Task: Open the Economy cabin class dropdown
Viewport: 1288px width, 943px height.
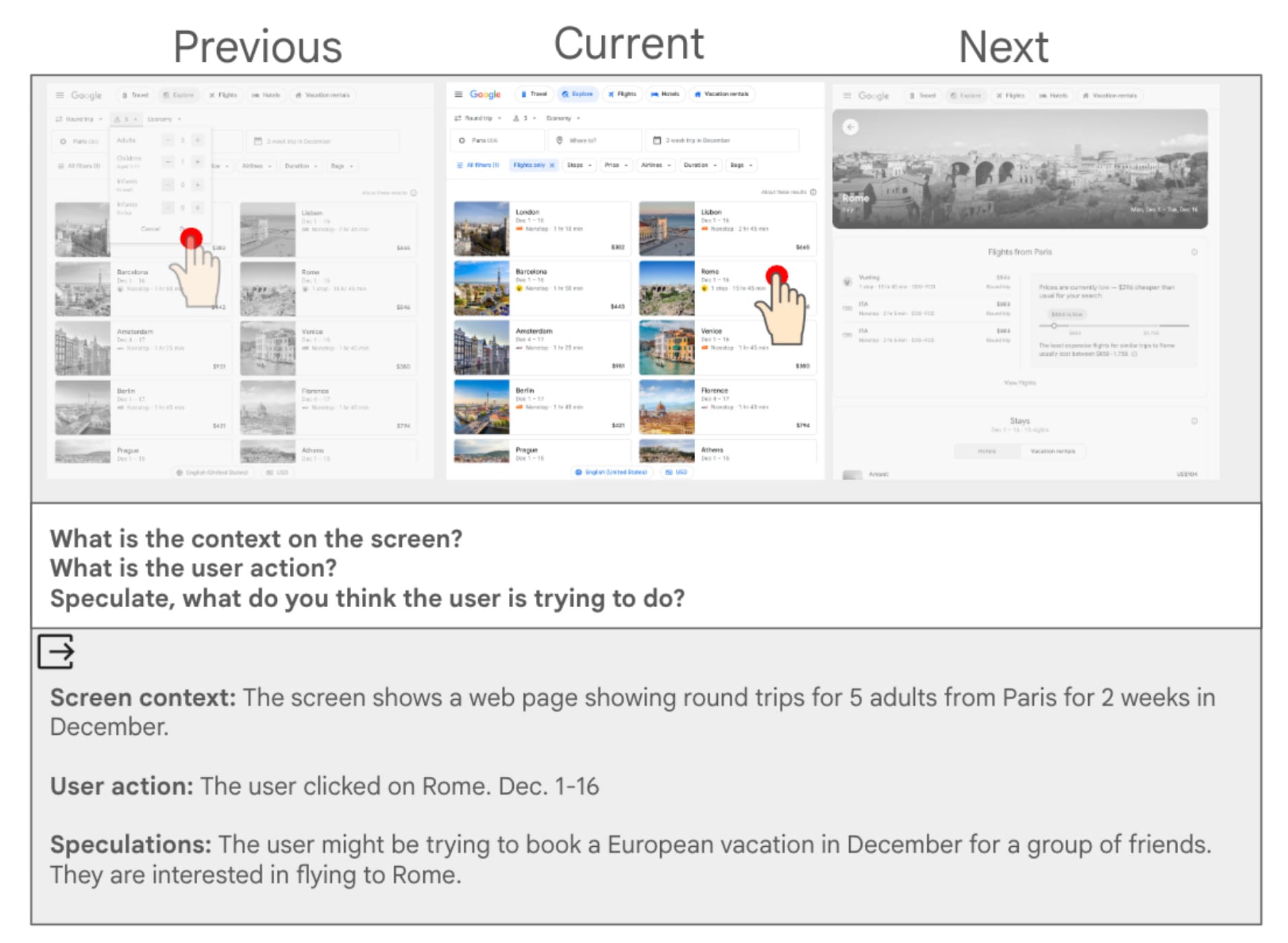Action: (561, 117)
